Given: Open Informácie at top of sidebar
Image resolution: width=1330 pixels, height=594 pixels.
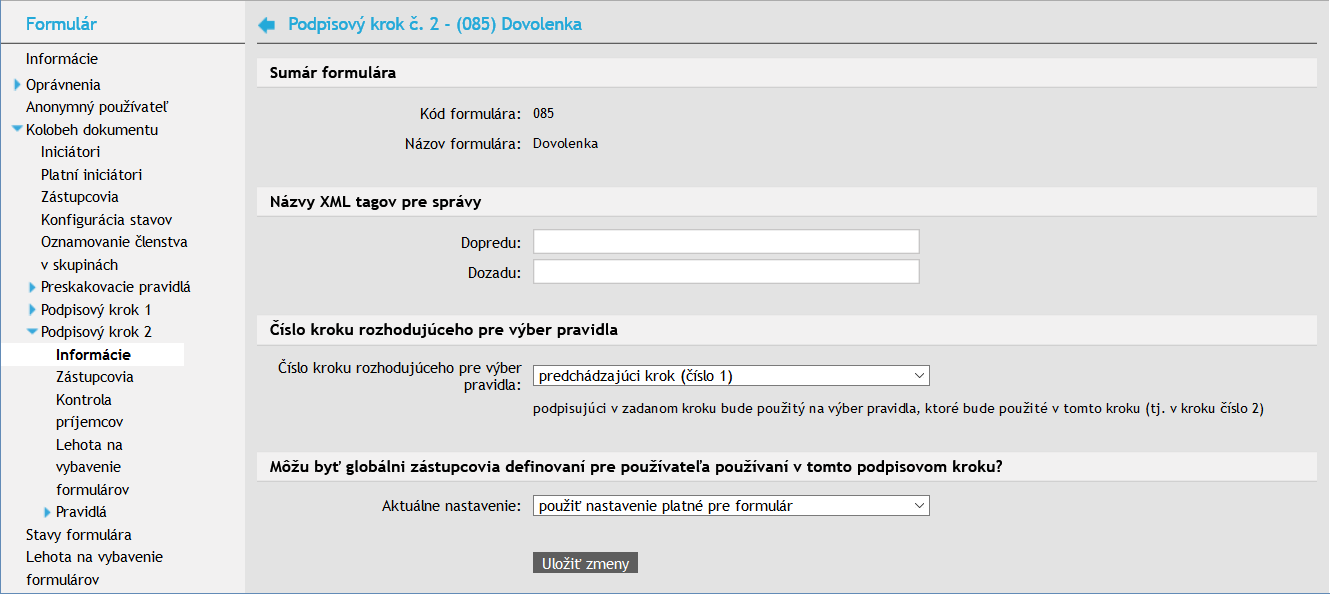Looking at the screenshot, I should (x=62, y=59).
